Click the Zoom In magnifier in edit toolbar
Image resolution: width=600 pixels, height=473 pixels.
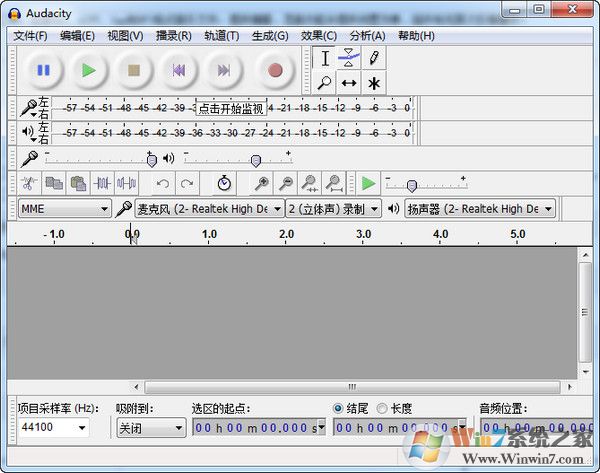click(261, 183)
